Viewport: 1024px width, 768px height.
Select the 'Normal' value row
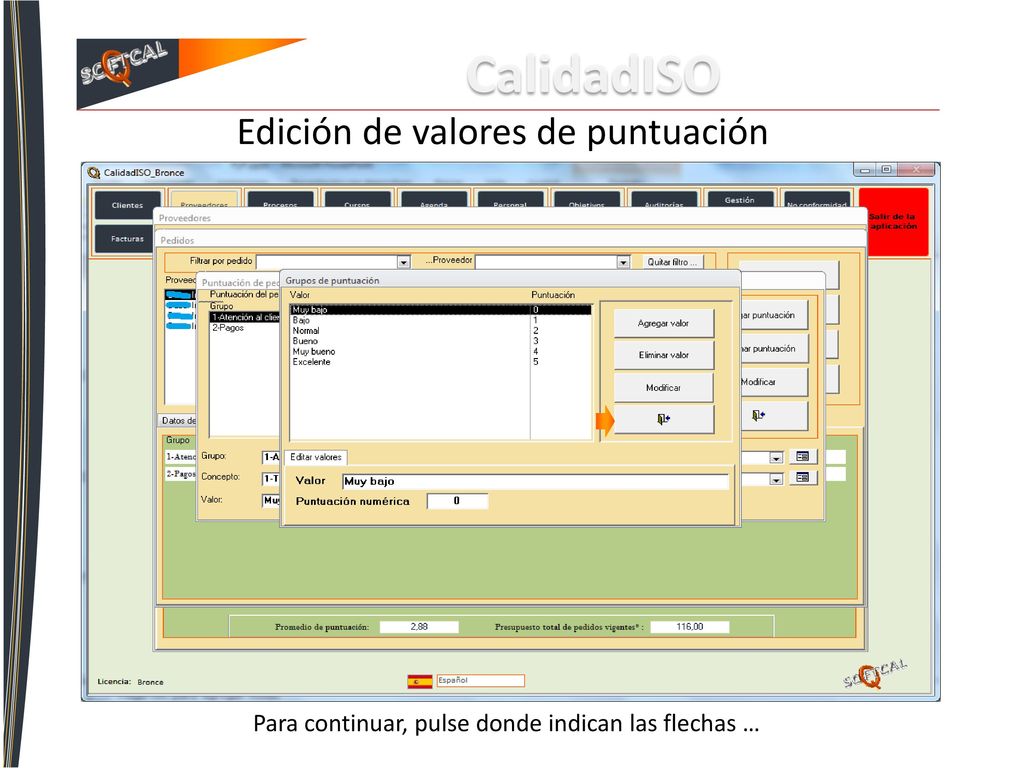tap(441, 330)
